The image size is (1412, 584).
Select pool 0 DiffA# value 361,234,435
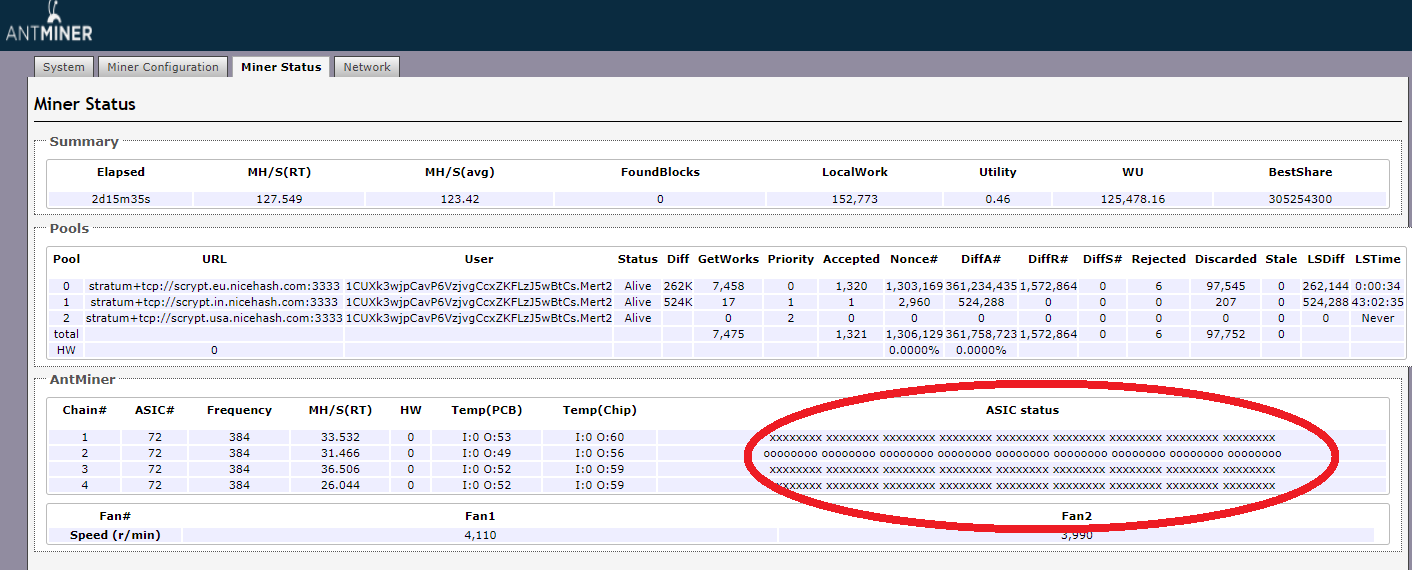pos(981,286)
